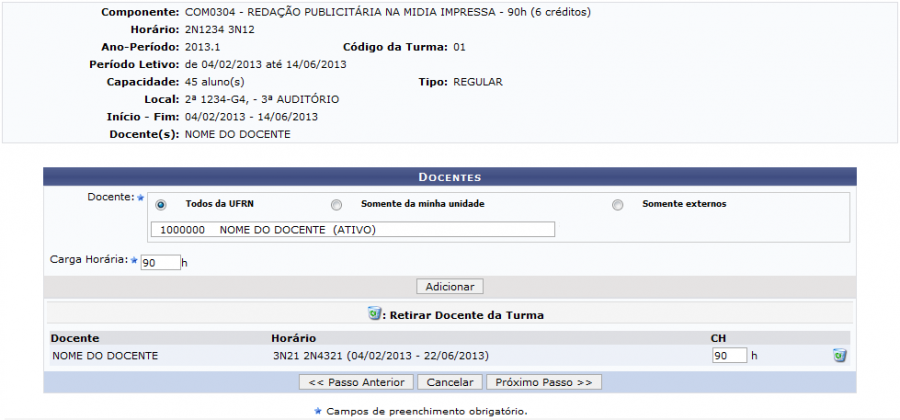This screenshot has height=420, width=900.
Task: Click the Somente da minha unidade label
Action: coord(422,204)
